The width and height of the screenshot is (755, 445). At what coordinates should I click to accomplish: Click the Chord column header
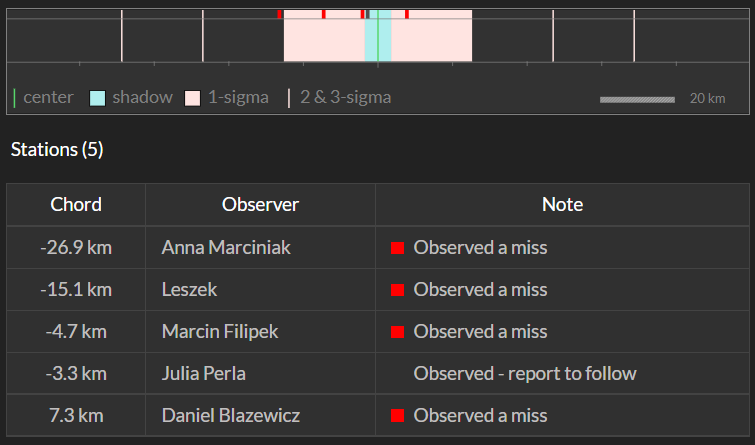tap(76, 205)
